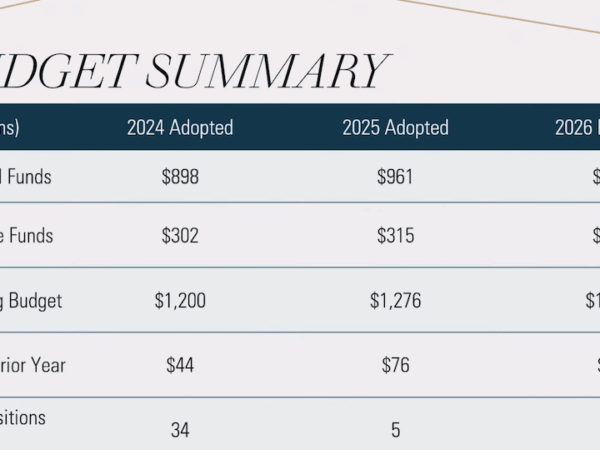600x450 pixels.
Task: Click the SUMMARY title text
Action: (267, 71)
